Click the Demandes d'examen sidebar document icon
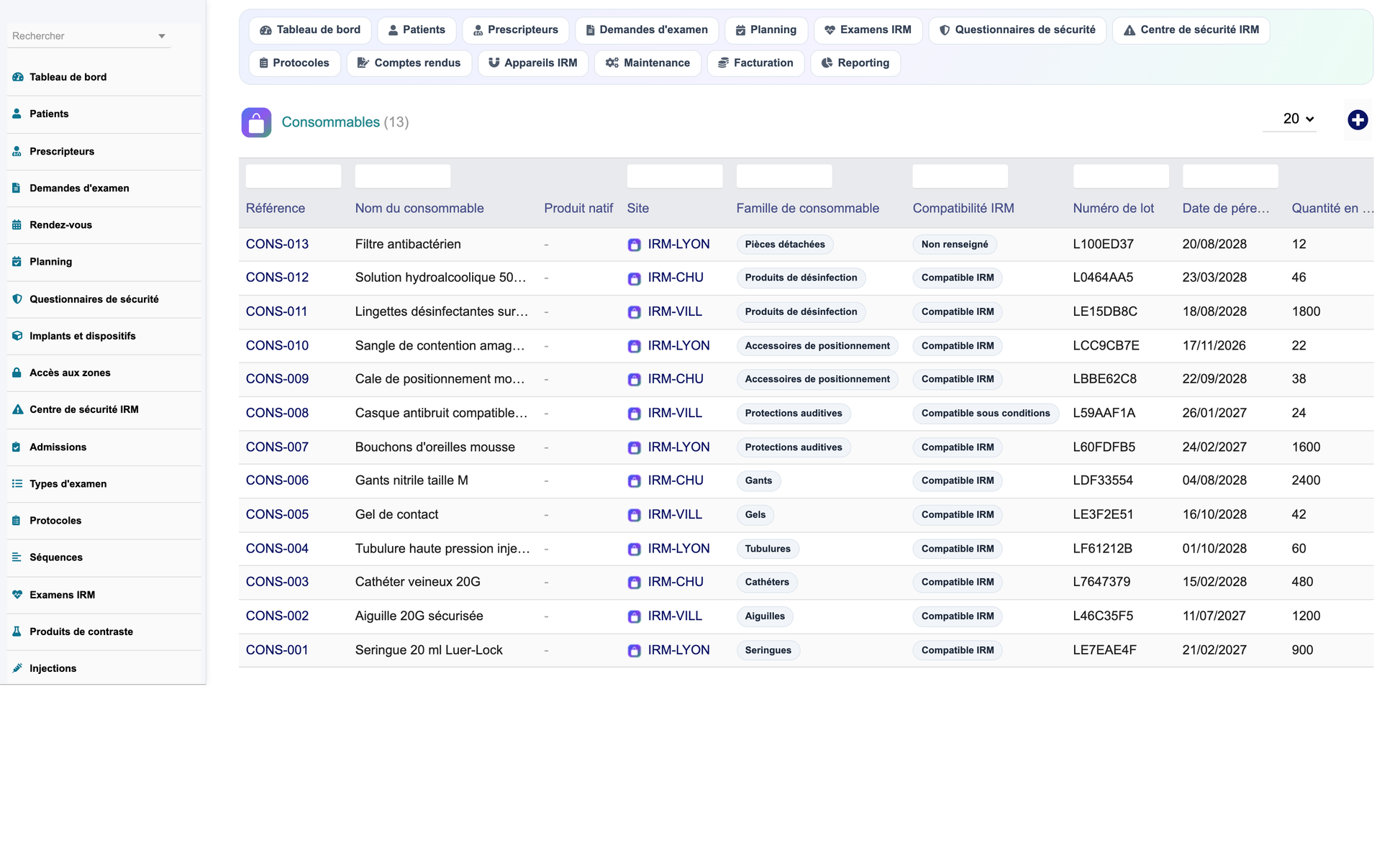The image size is (1400, 866). (x=17, y=188)
